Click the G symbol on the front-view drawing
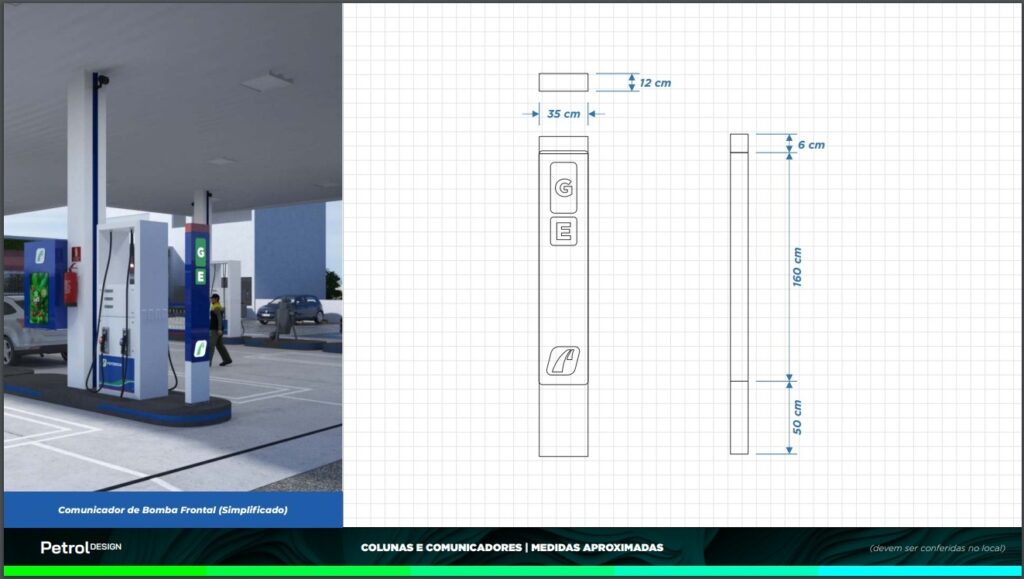The image size is (1024, 579). pos(563,187)
